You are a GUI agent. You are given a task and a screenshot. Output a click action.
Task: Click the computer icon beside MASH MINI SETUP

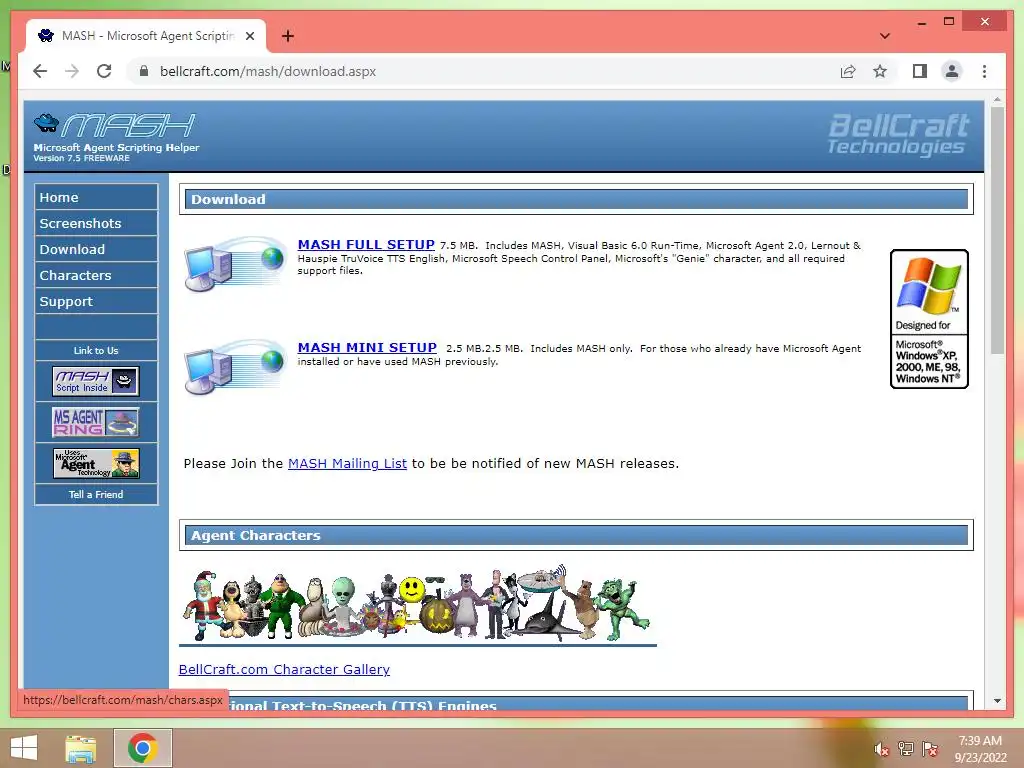[234, 367]
